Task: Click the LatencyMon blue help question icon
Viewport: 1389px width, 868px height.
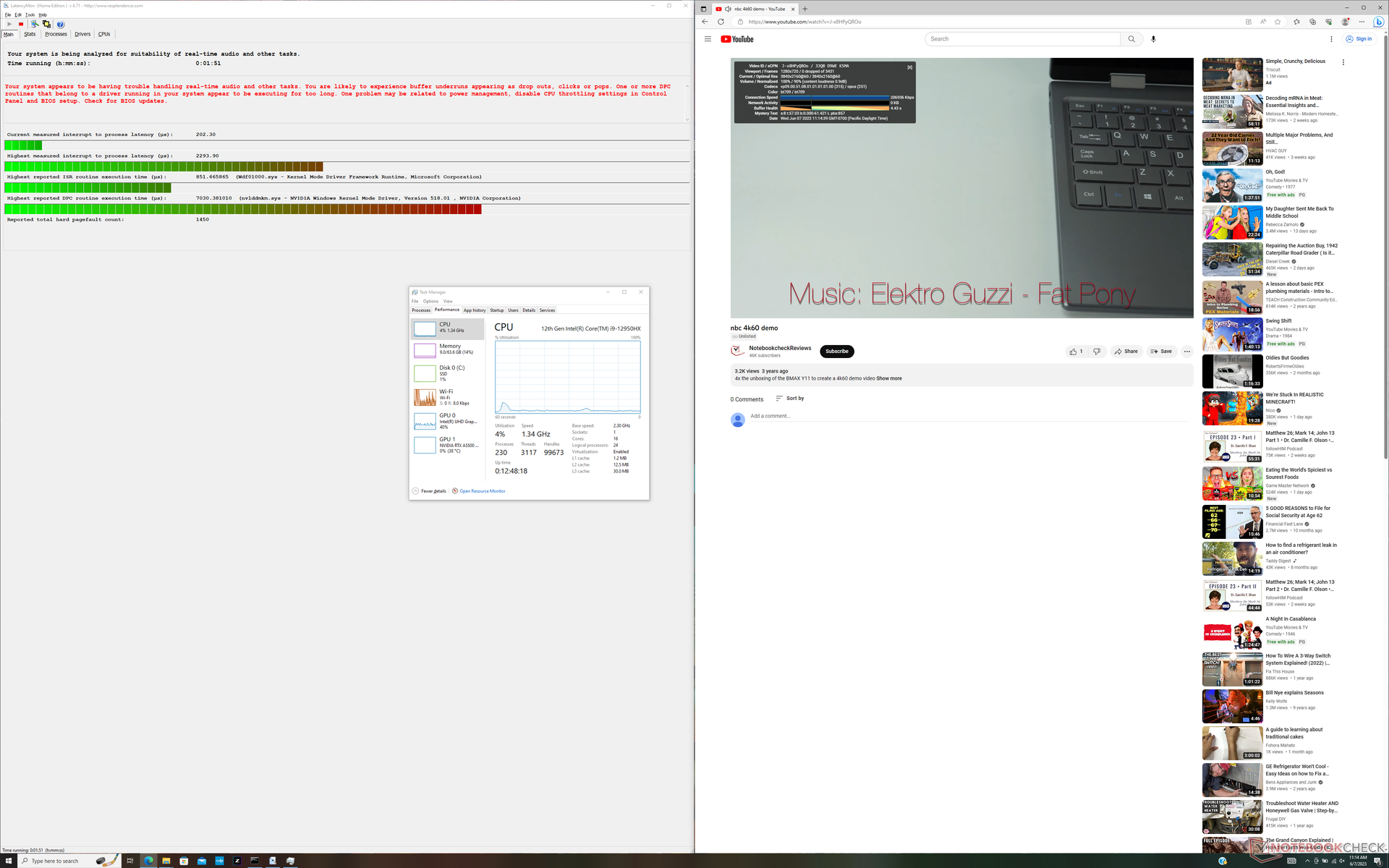Action: click(x=61, y=24)
